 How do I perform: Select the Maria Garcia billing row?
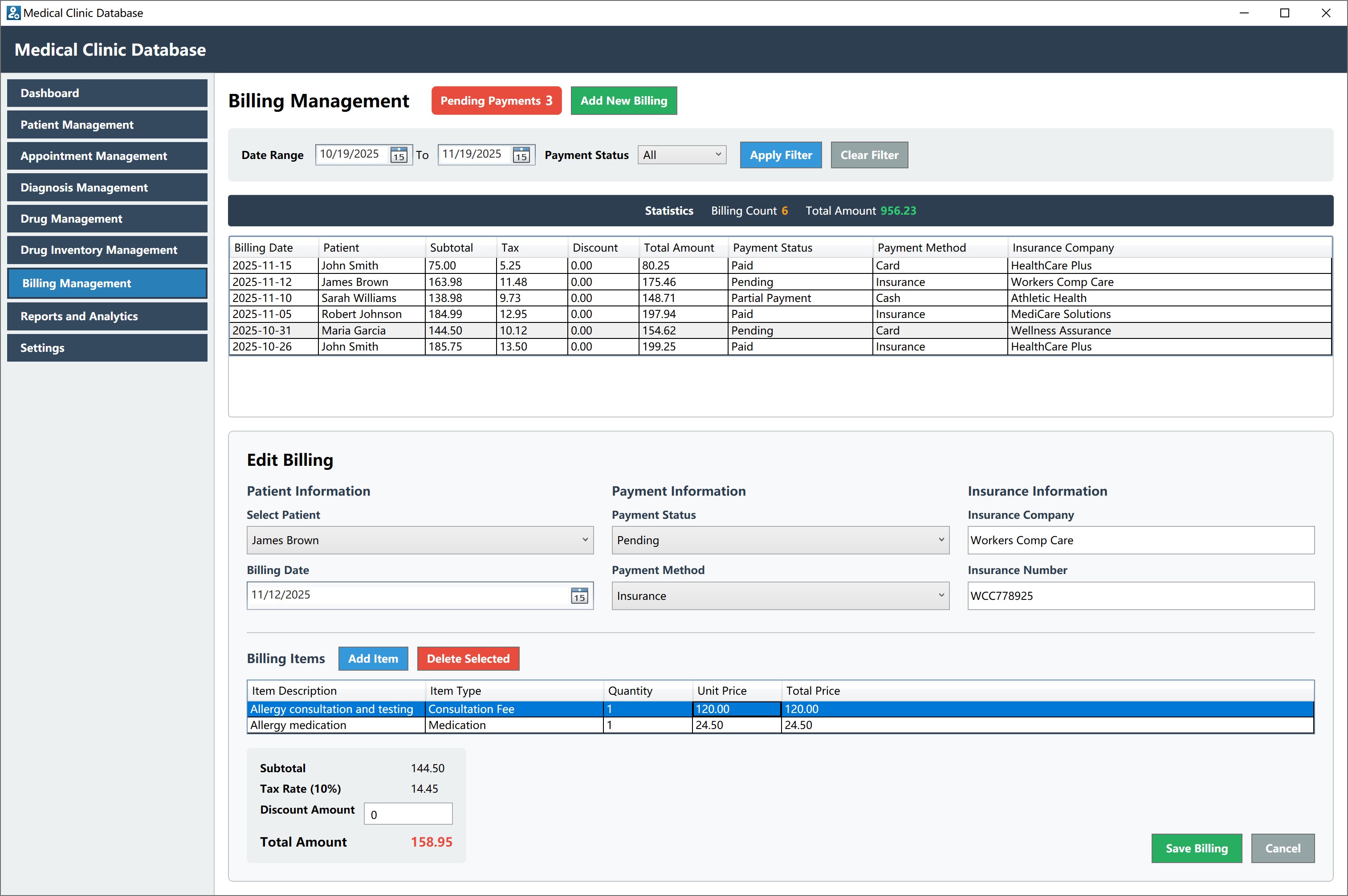point(353,330)
